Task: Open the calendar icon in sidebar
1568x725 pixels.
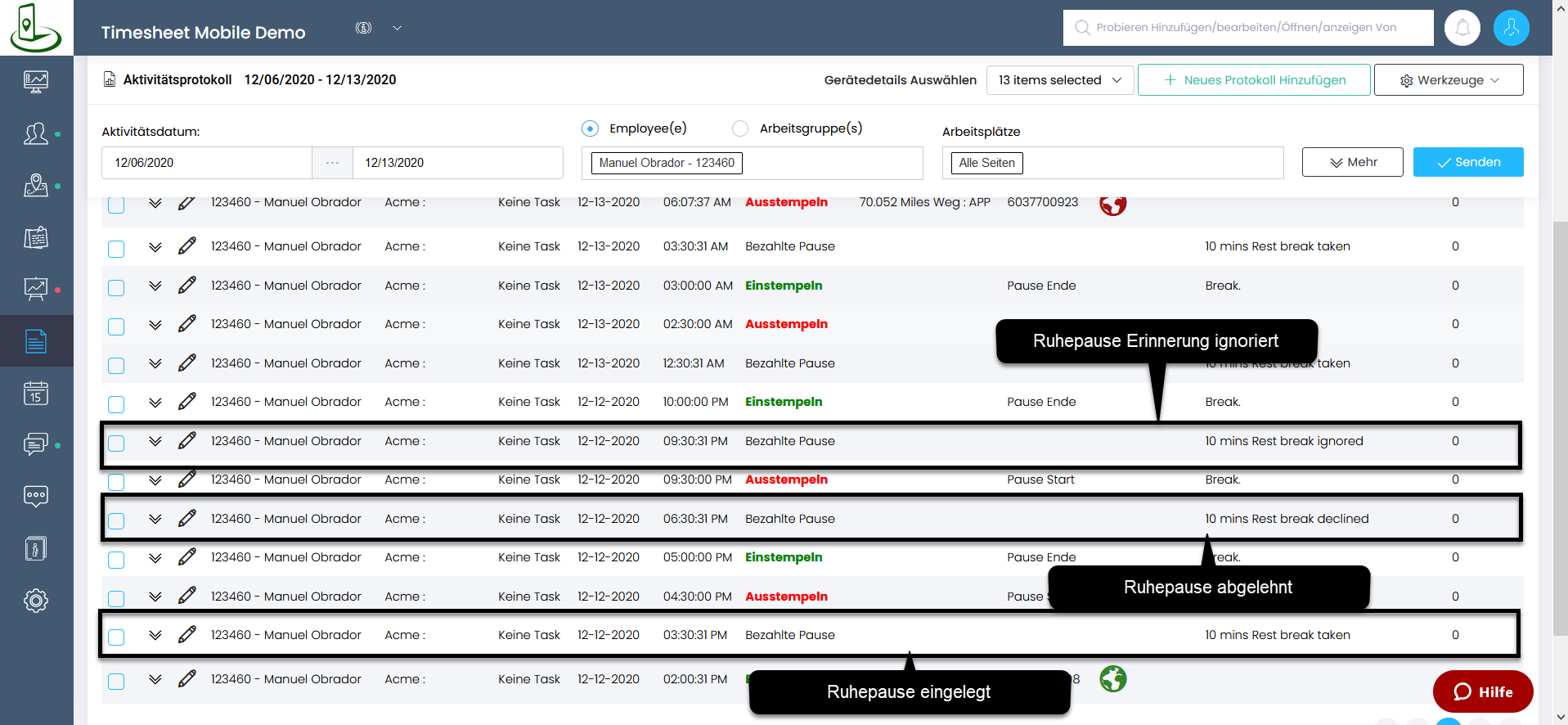Action: click(36, 394)
